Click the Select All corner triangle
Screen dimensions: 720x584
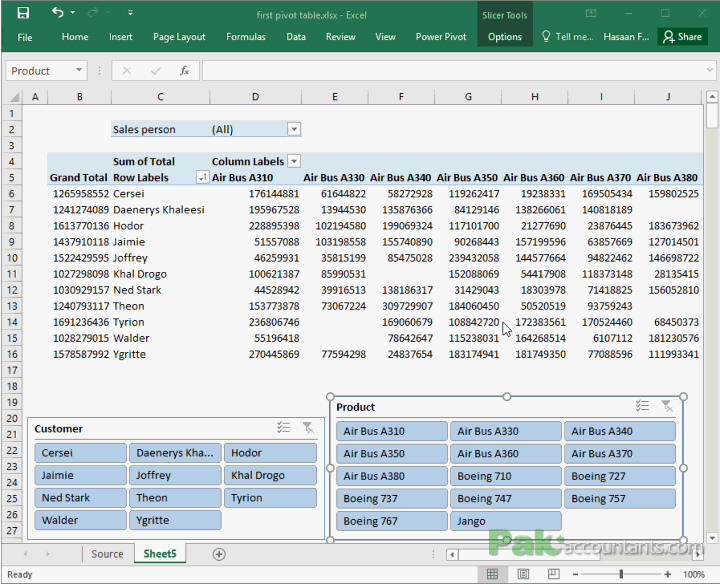pyautogui.click(x=14, y=97)
